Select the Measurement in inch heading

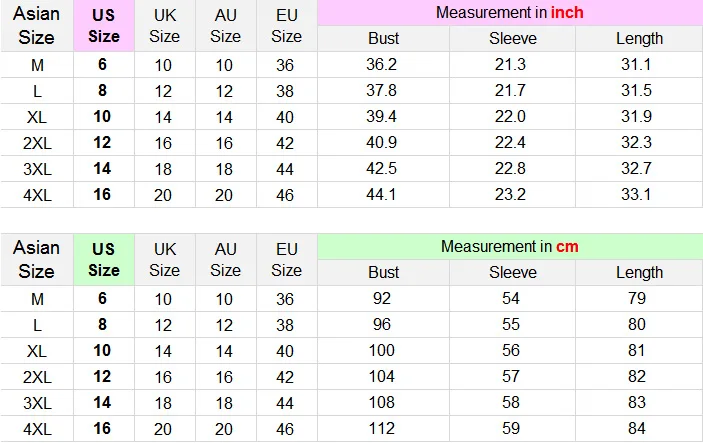pos(509,13)
